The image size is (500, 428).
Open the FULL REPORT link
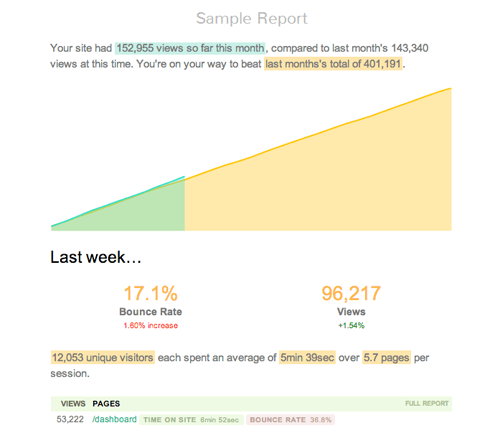[x=427, y=403]
